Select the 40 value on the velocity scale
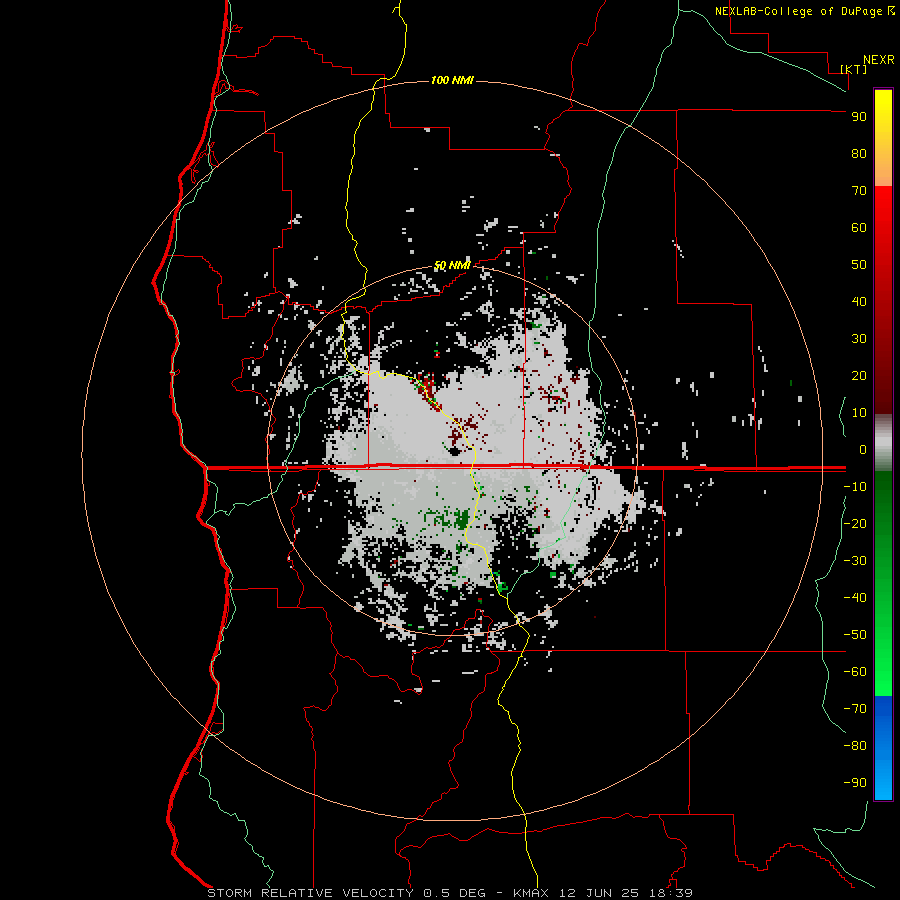The height and width of the screenshot is (900, 900). point(859,301)
